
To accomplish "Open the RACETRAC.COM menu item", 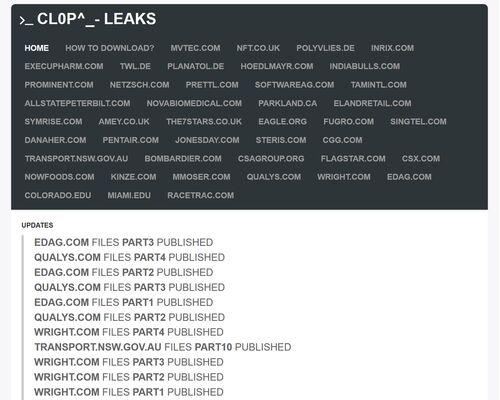I will tap(200, 195).
